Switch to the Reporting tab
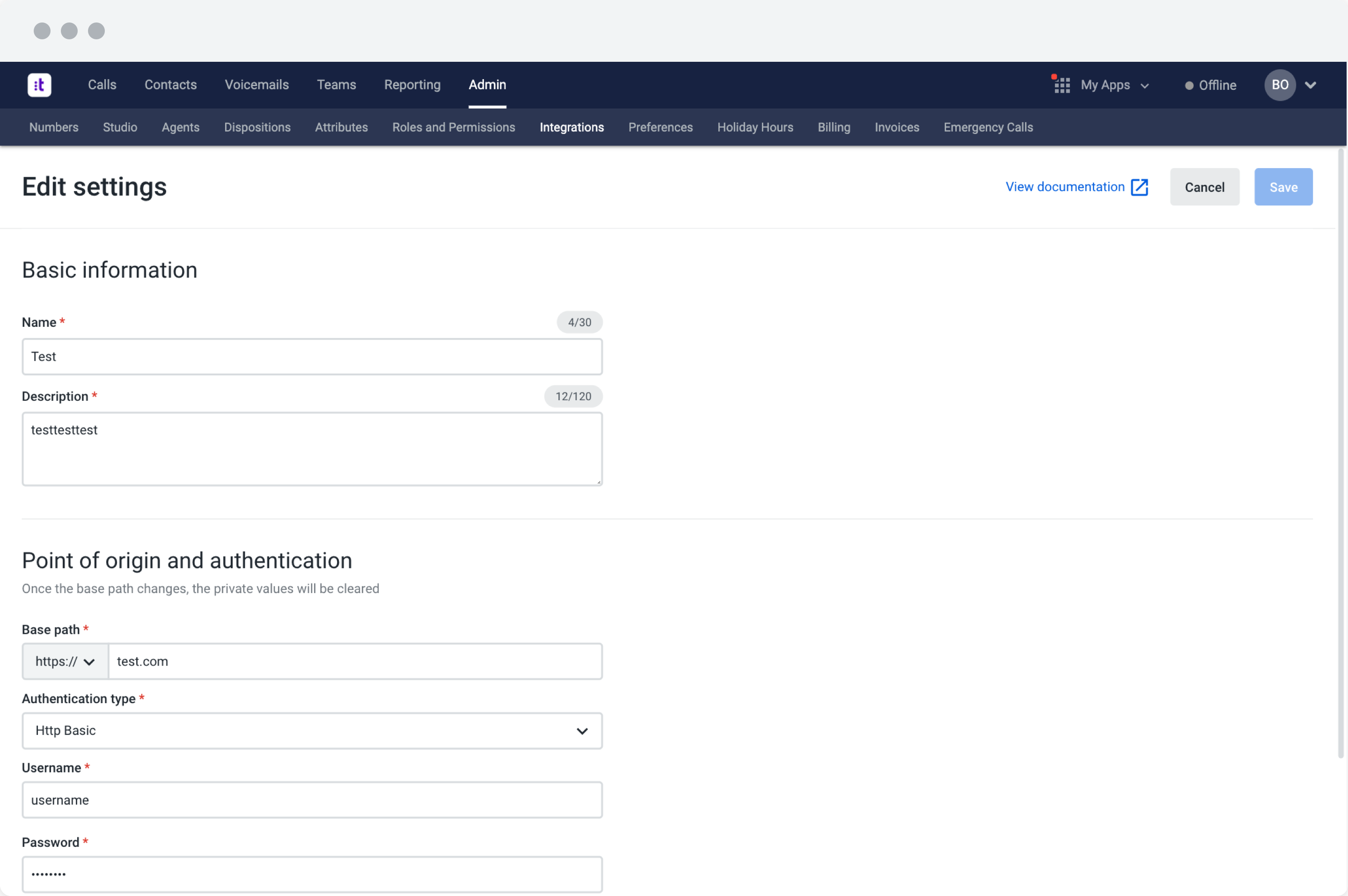Screen dimensions: 1348x896 point(412,85)
